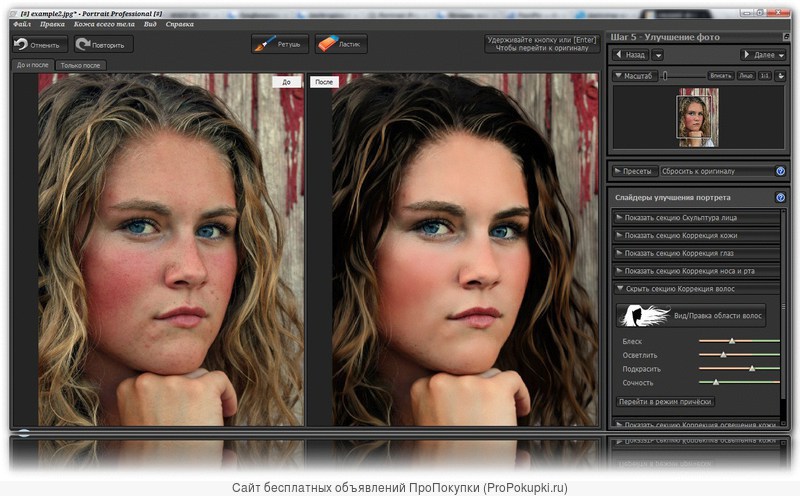This screenshot has width=800, height=496.
Task: Click the Удерживайте кнопку или [Enter] button
Action: pos(542,43)
